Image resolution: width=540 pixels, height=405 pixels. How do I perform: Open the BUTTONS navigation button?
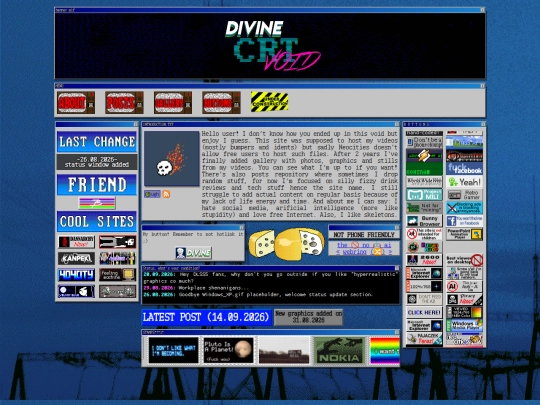click(x=221, y=103)
